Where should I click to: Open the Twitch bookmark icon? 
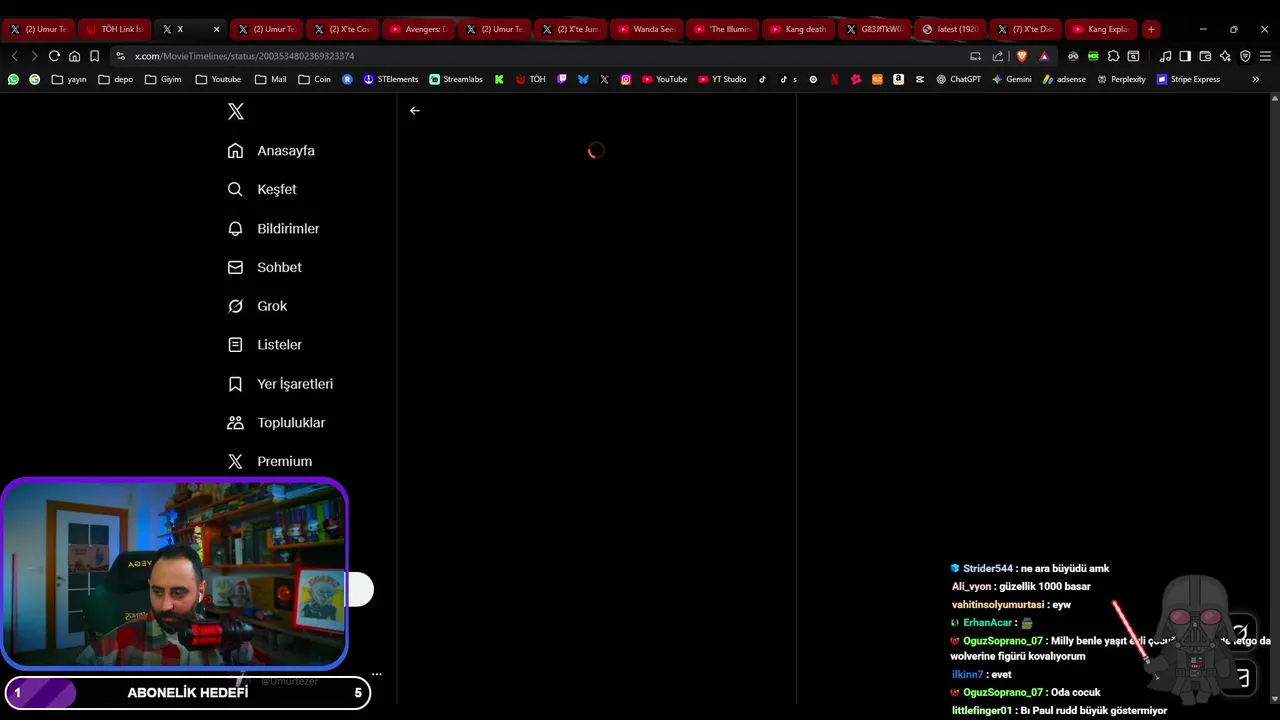tap(562, 79)
